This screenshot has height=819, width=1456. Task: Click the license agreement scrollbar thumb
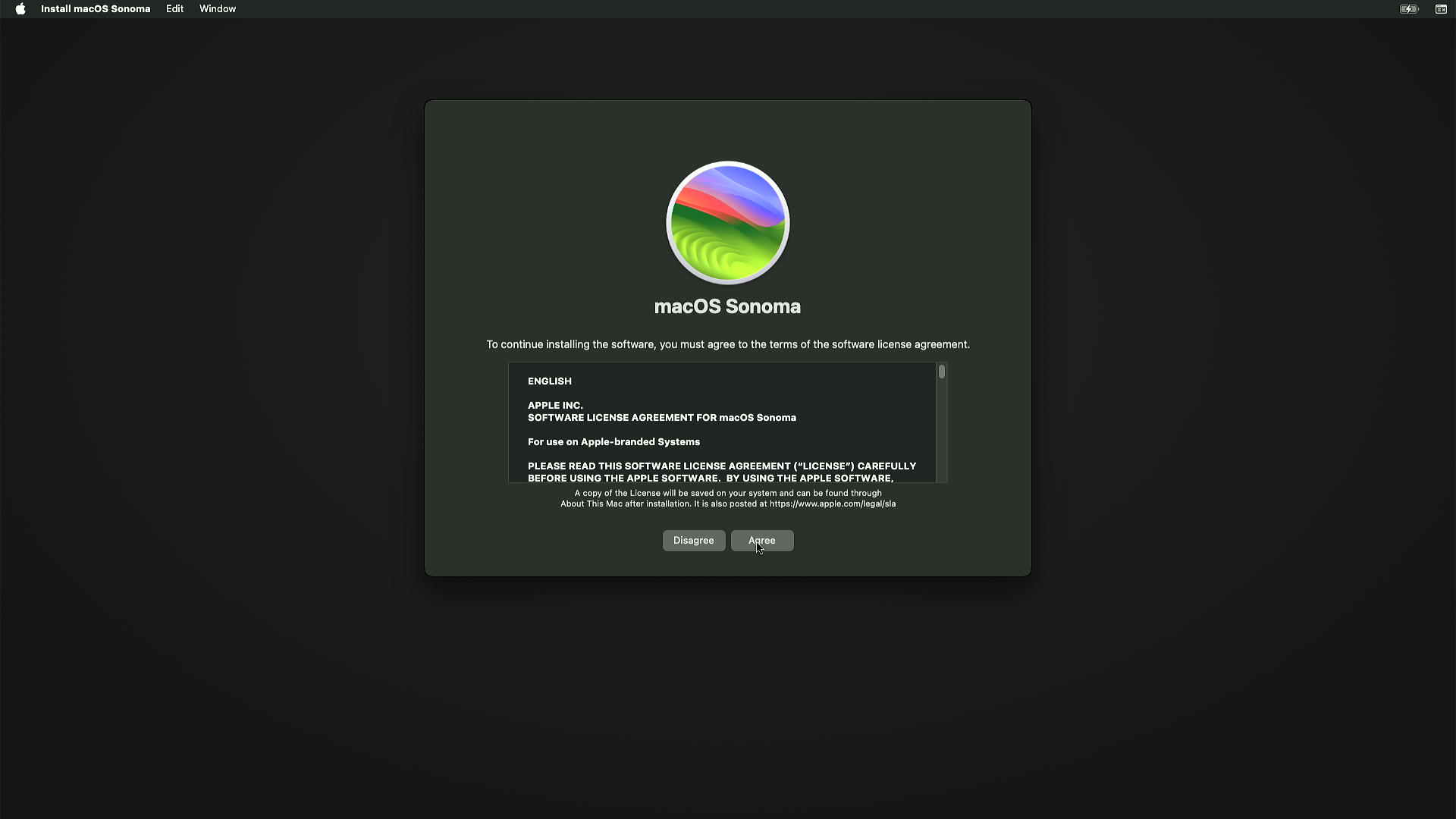click(941, 372)
